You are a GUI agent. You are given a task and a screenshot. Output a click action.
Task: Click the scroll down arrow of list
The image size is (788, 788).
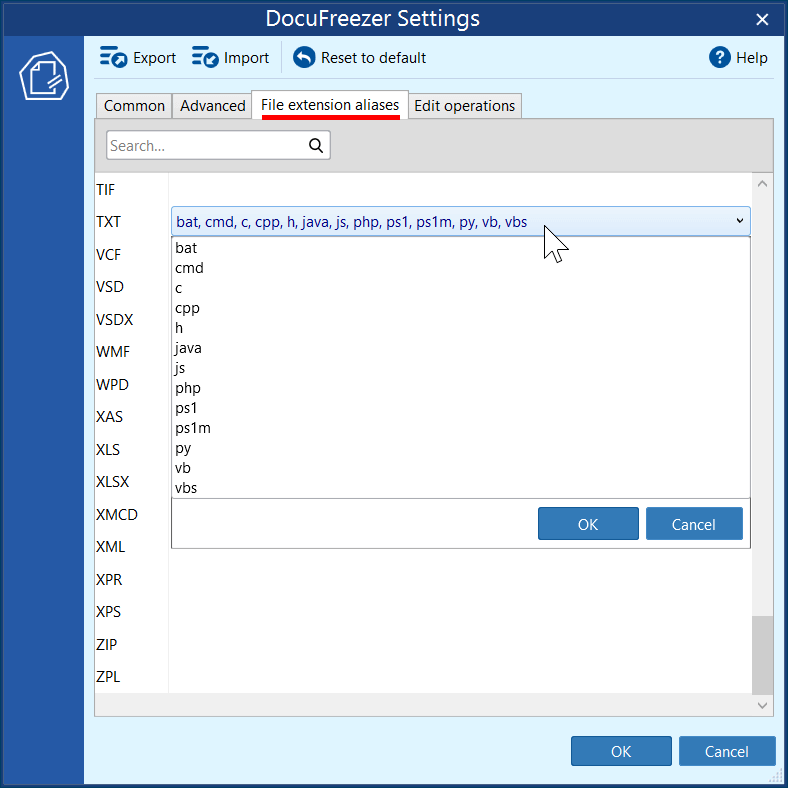(762, 705)
